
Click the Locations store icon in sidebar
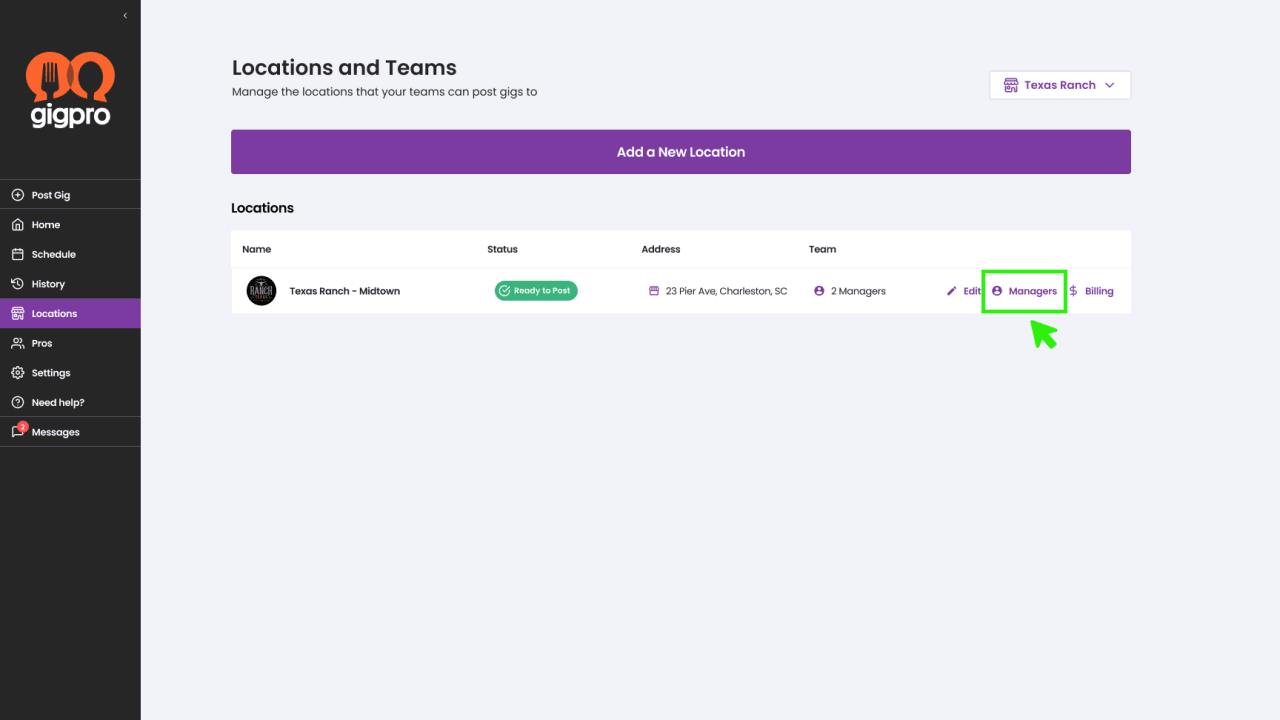pos(18,314)
